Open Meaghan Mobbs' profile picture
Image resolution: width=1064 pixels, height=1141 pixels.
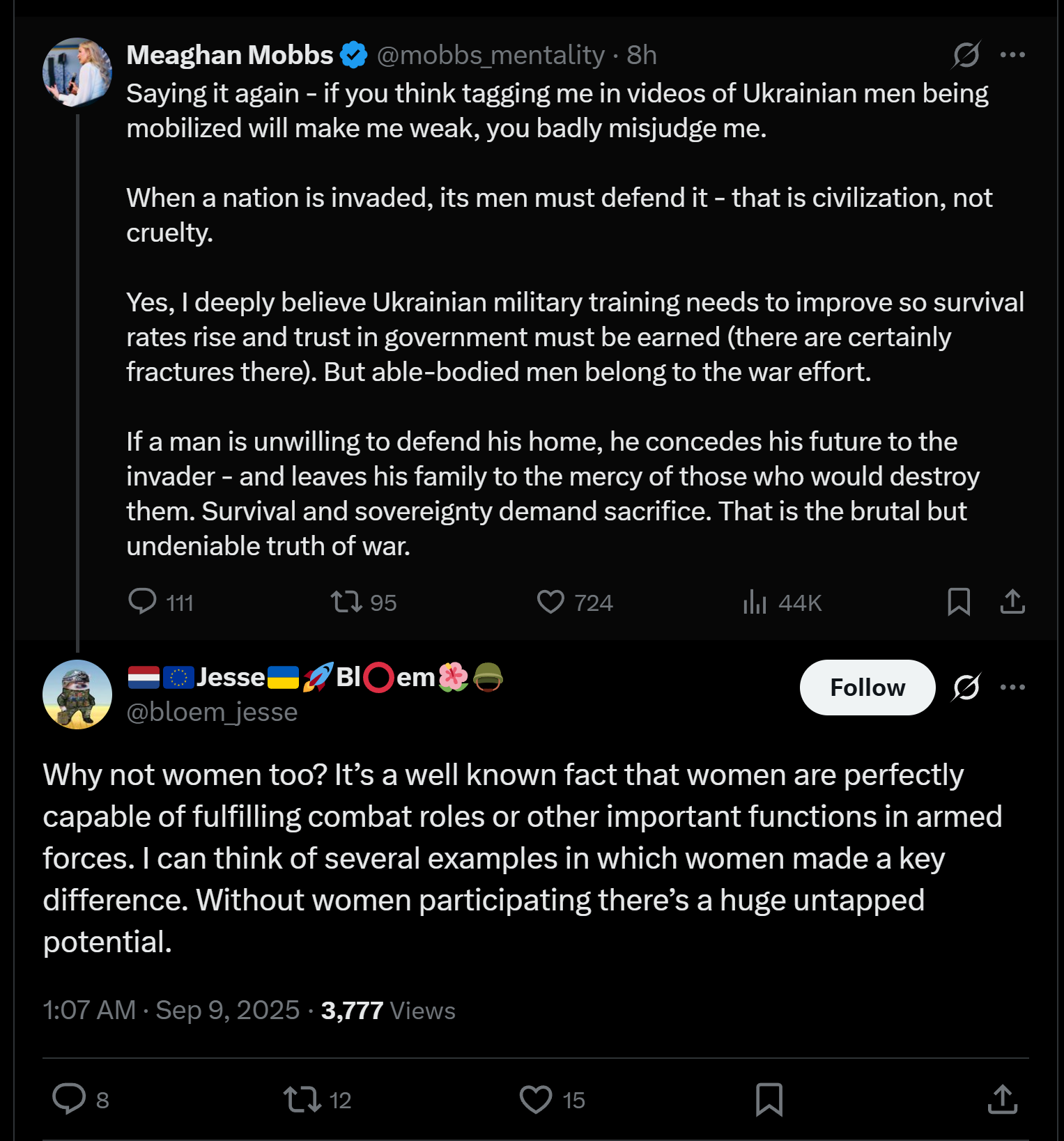[77, 72]
